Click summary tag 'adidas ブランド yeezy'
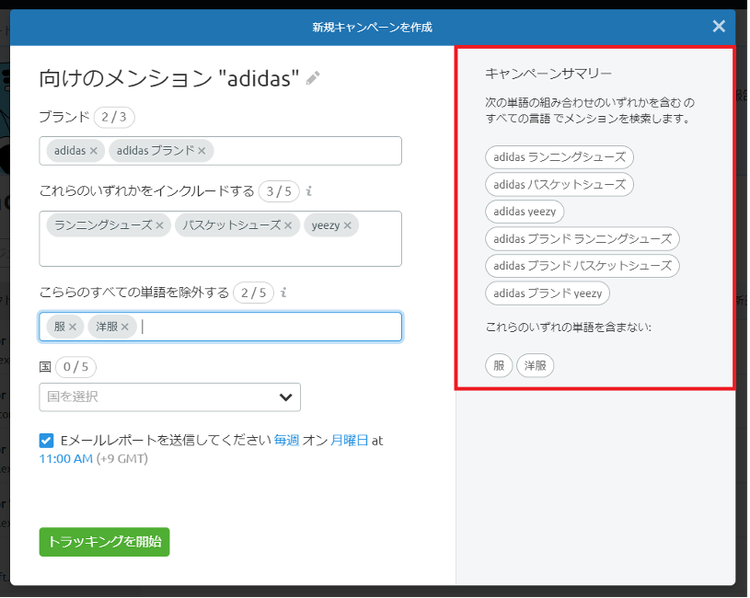Screen dimensions: 750x598 547,293
